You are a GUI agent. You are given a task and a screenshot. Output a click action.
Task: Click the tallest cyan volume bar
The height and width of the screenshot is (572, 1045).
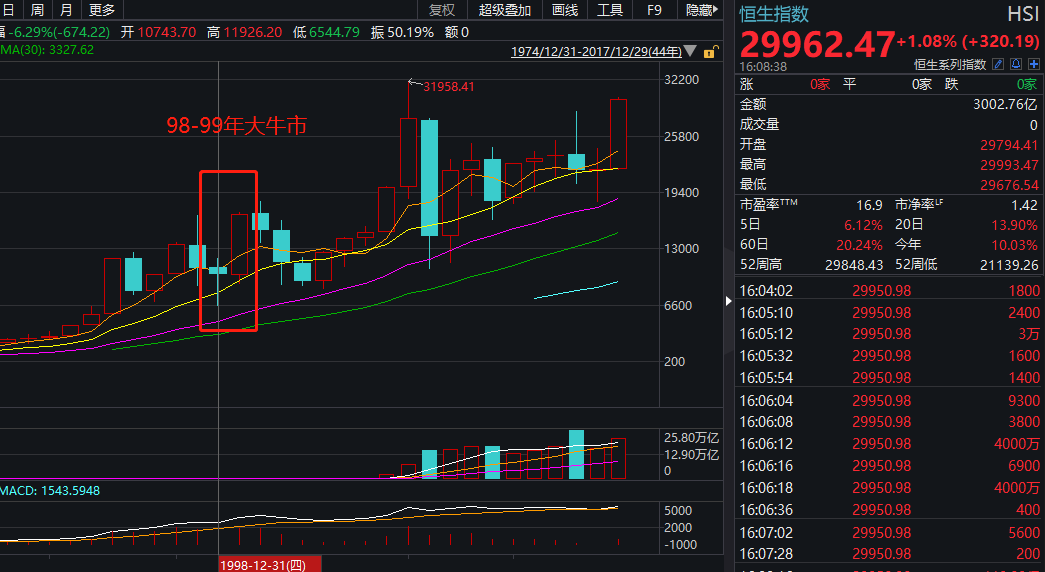pyautogui.click(x=576, y=454)
